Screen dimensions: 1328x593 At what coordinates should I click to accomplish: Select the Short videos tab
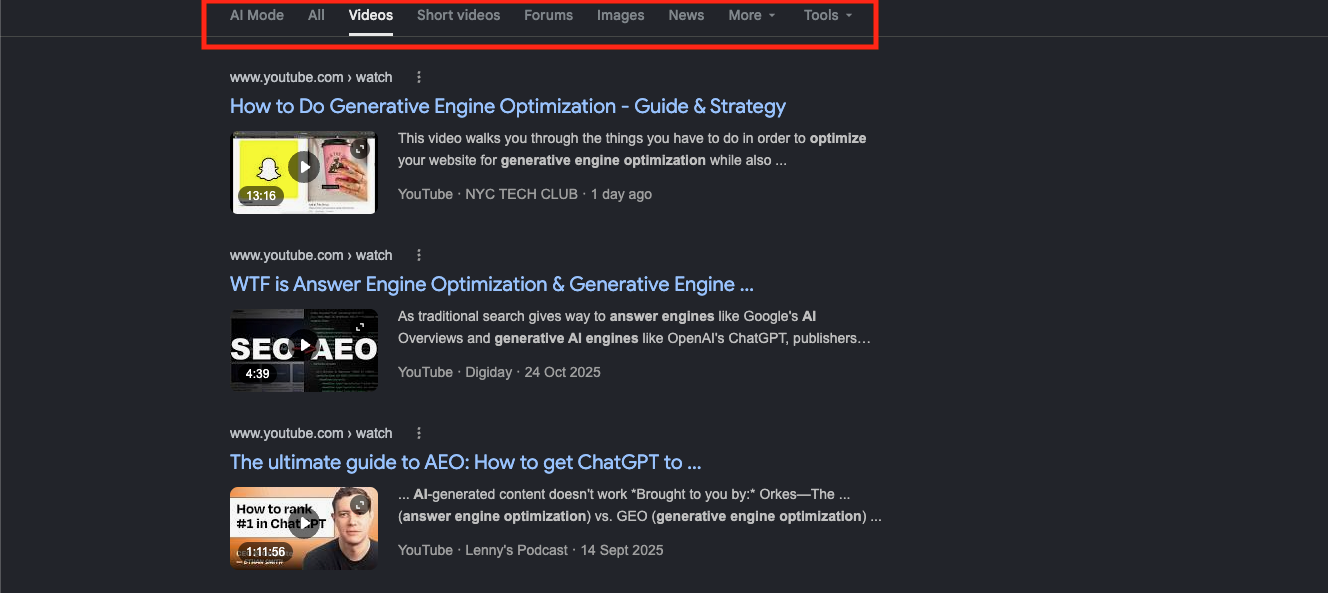458,15
